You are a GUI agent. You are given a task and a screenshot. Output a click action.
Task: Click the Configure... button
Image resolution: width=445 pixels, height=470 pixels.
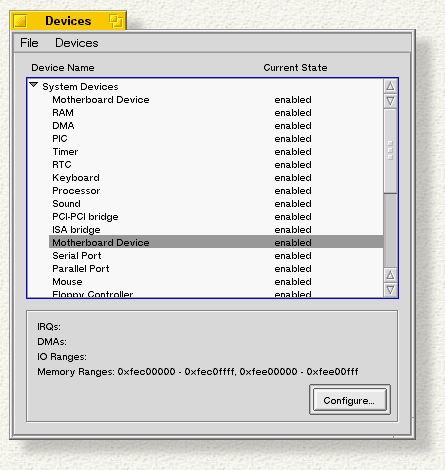350,400
